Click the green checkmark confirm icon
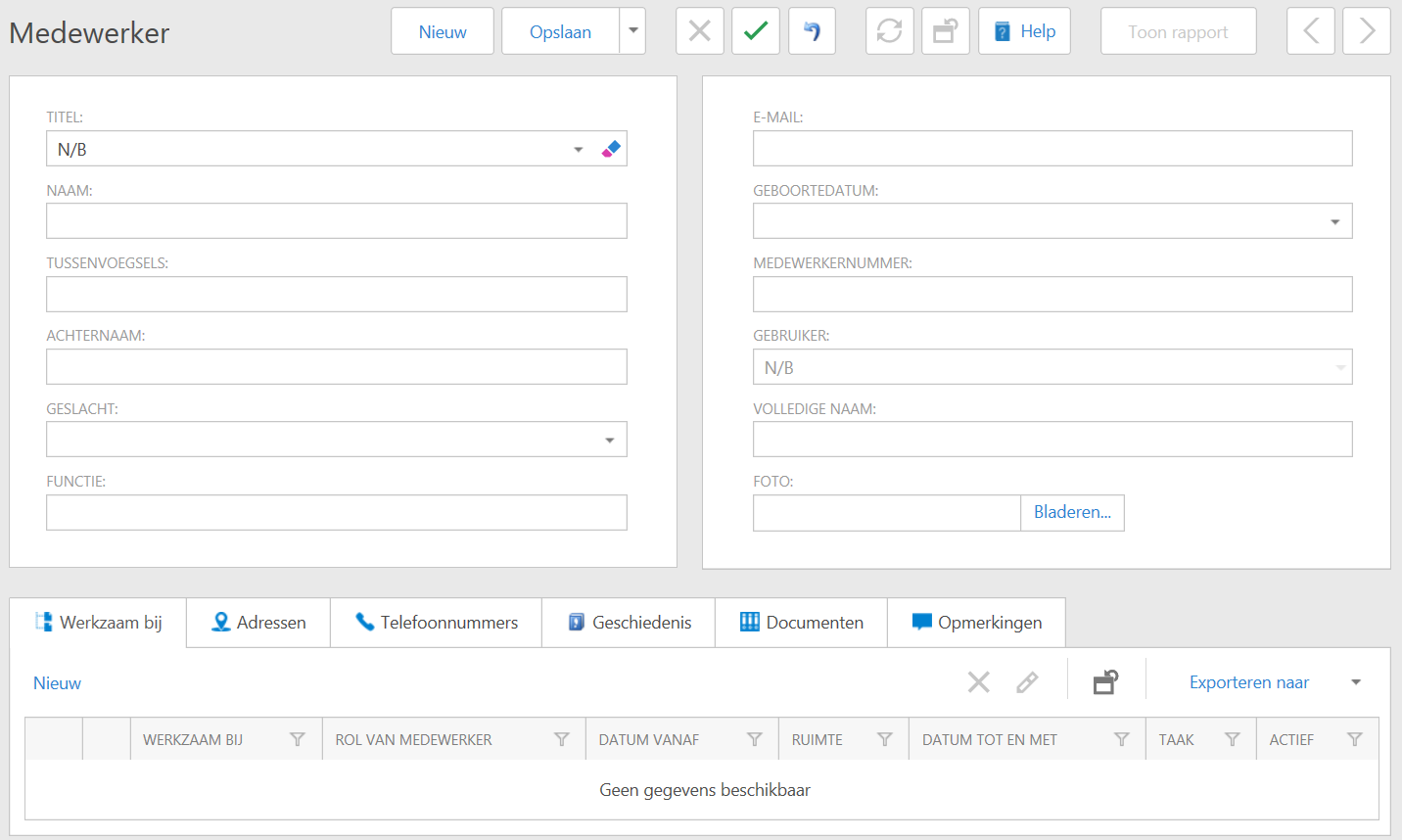The width and height of the screenshot is (1402, 840). click(756, 31)
